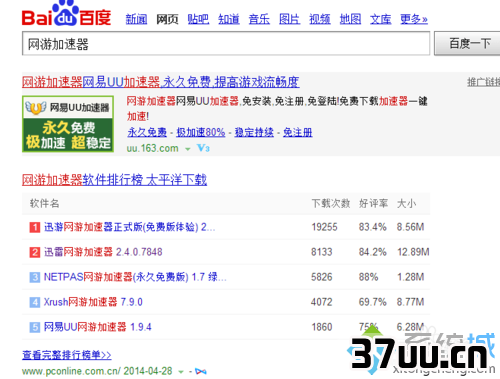Open the 更多» menu link
This screenshot has width=500, height=379.
414,19
